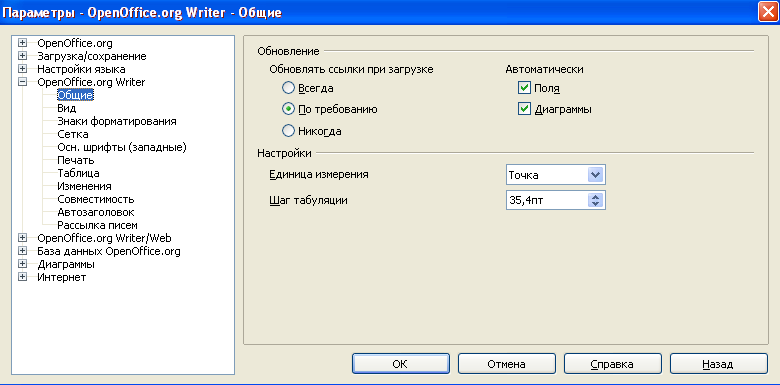Expand the Загрузка/сохранение node
The height and width of the screenshot is (385, 780).
tap(22, 56)
